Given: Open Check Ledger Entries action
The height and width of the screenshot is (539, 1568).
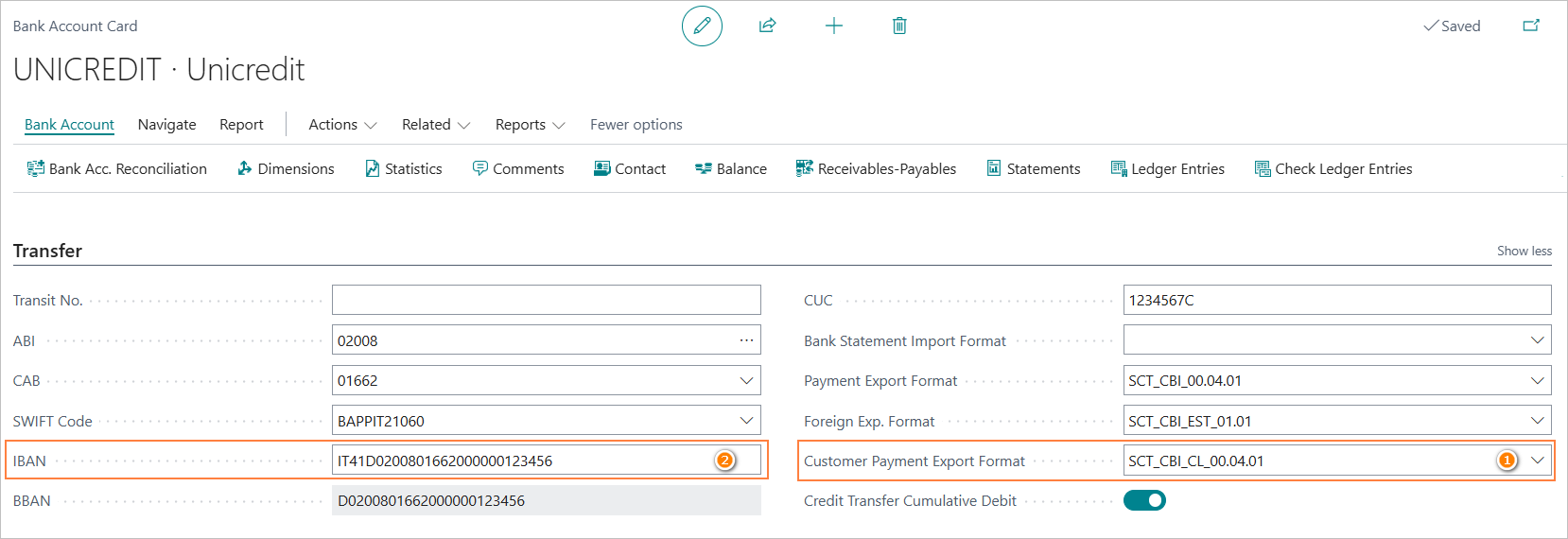Looking at the screenshot, I should (1333, 168).
